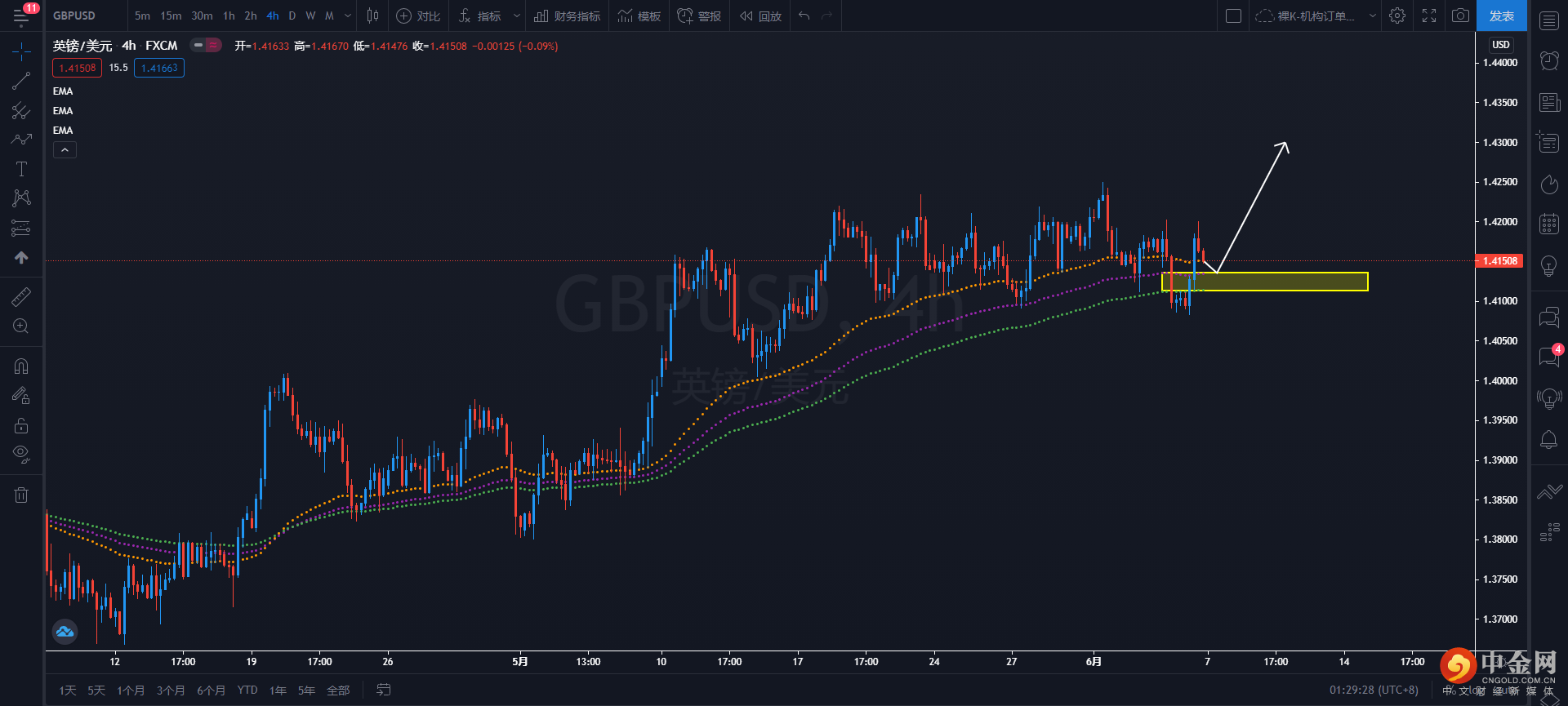Image resolution: width=1568 pixels, height=706 pixels.
Task: Toggle lock all drawing tools
Action: coord(21,425)
